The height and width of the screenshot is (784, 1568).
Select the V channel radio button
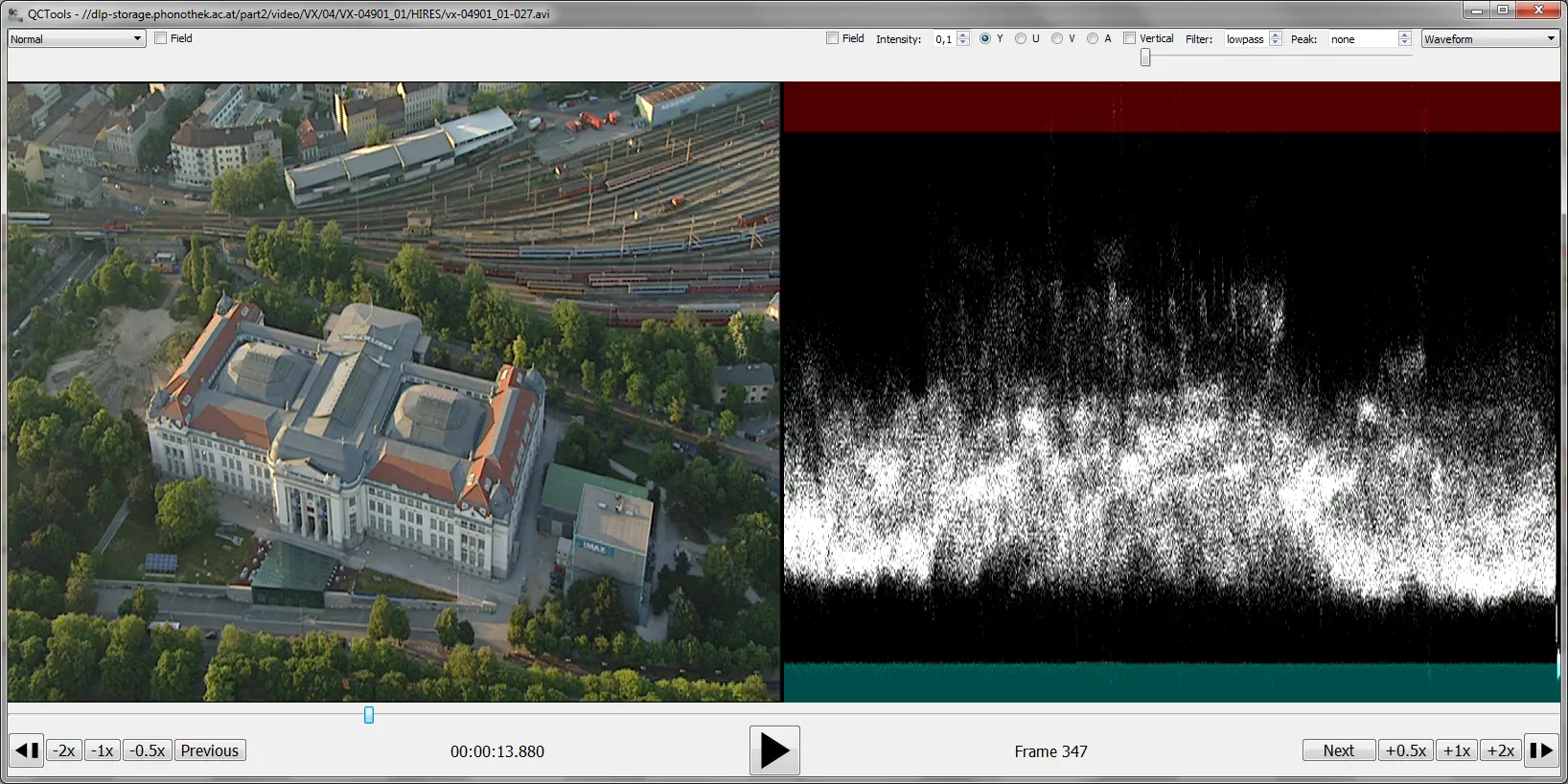click(1056, 38)
